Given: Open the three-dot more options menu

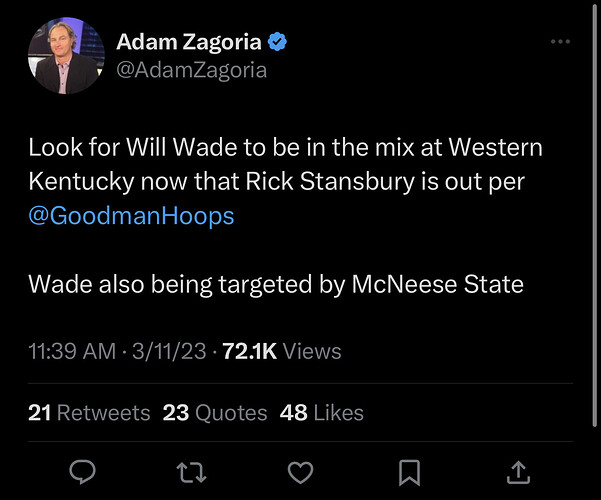Looking at the screenshot, I should (x=560, y=42).
